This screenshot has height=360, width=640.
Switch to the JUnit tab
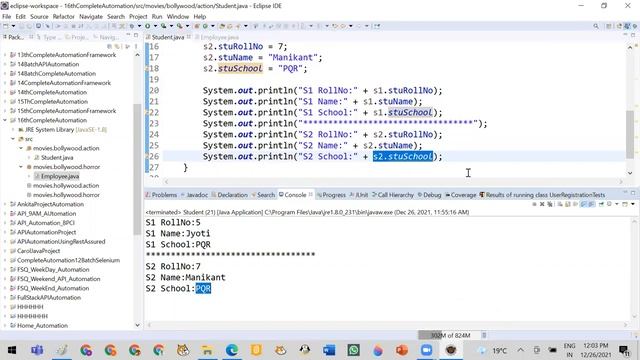point(359,195)
